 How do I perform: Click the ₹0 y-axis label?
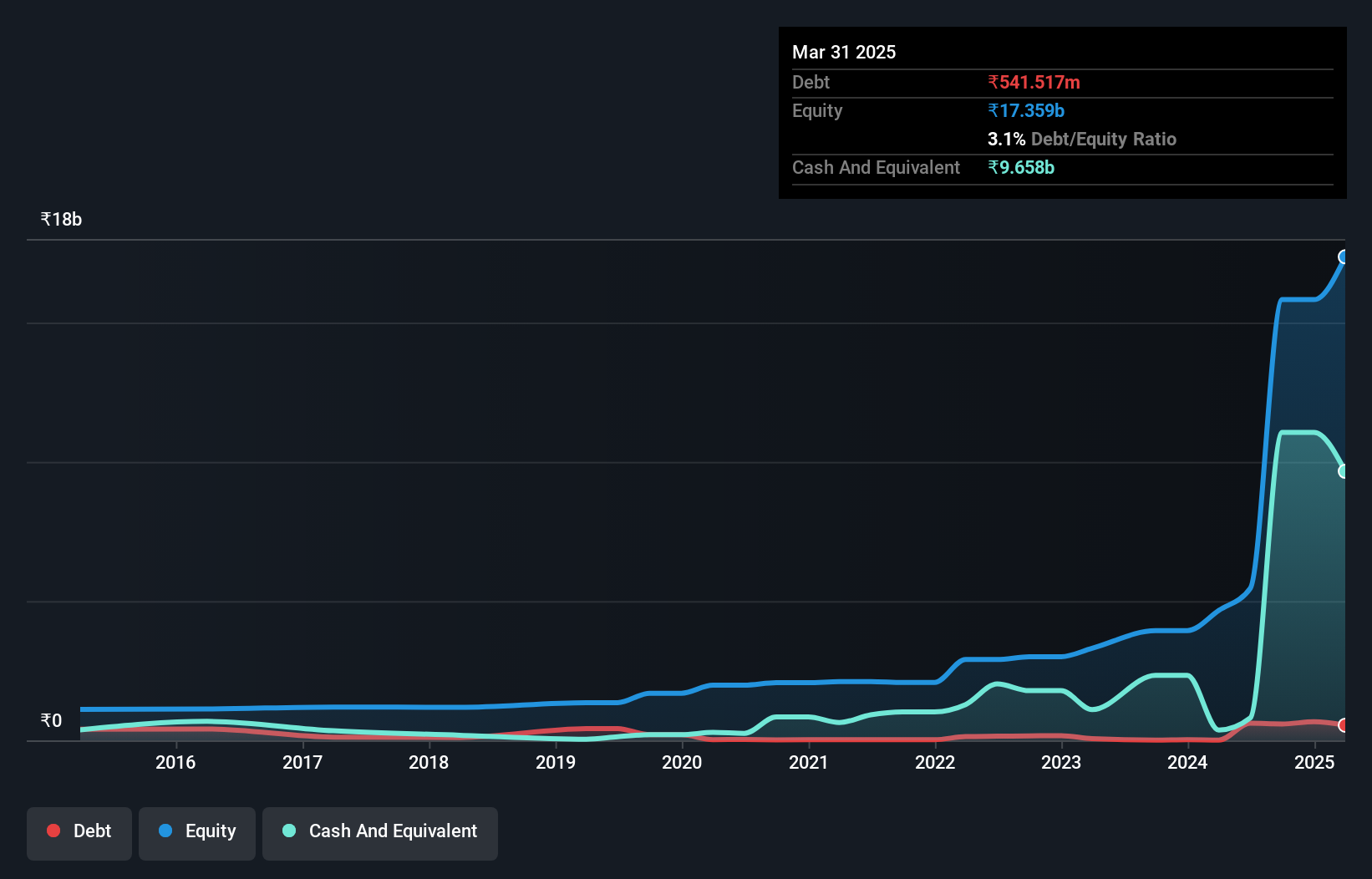pyautogui.click(x=51, y=720)
